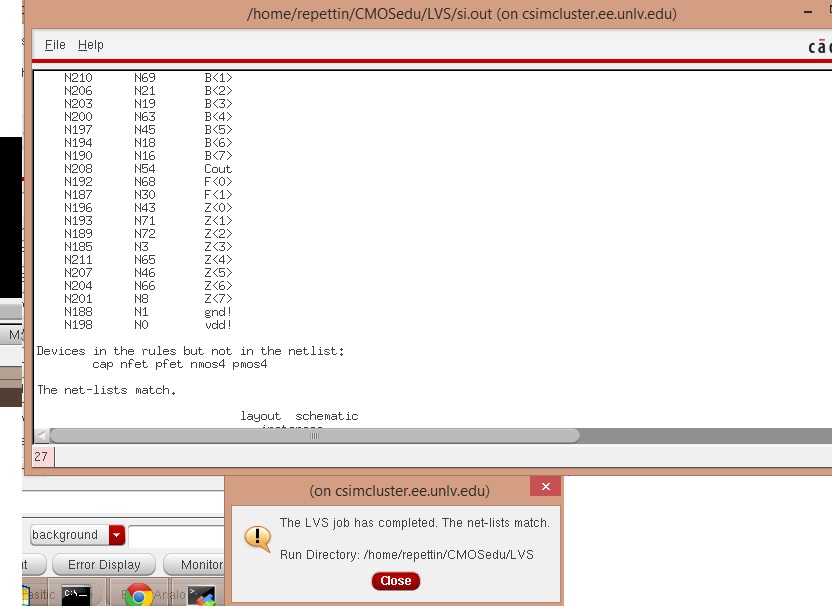The height and width of the screenshot is (606, 832).
Task: Click the Error Display button
Action: (x=104, y=565)
